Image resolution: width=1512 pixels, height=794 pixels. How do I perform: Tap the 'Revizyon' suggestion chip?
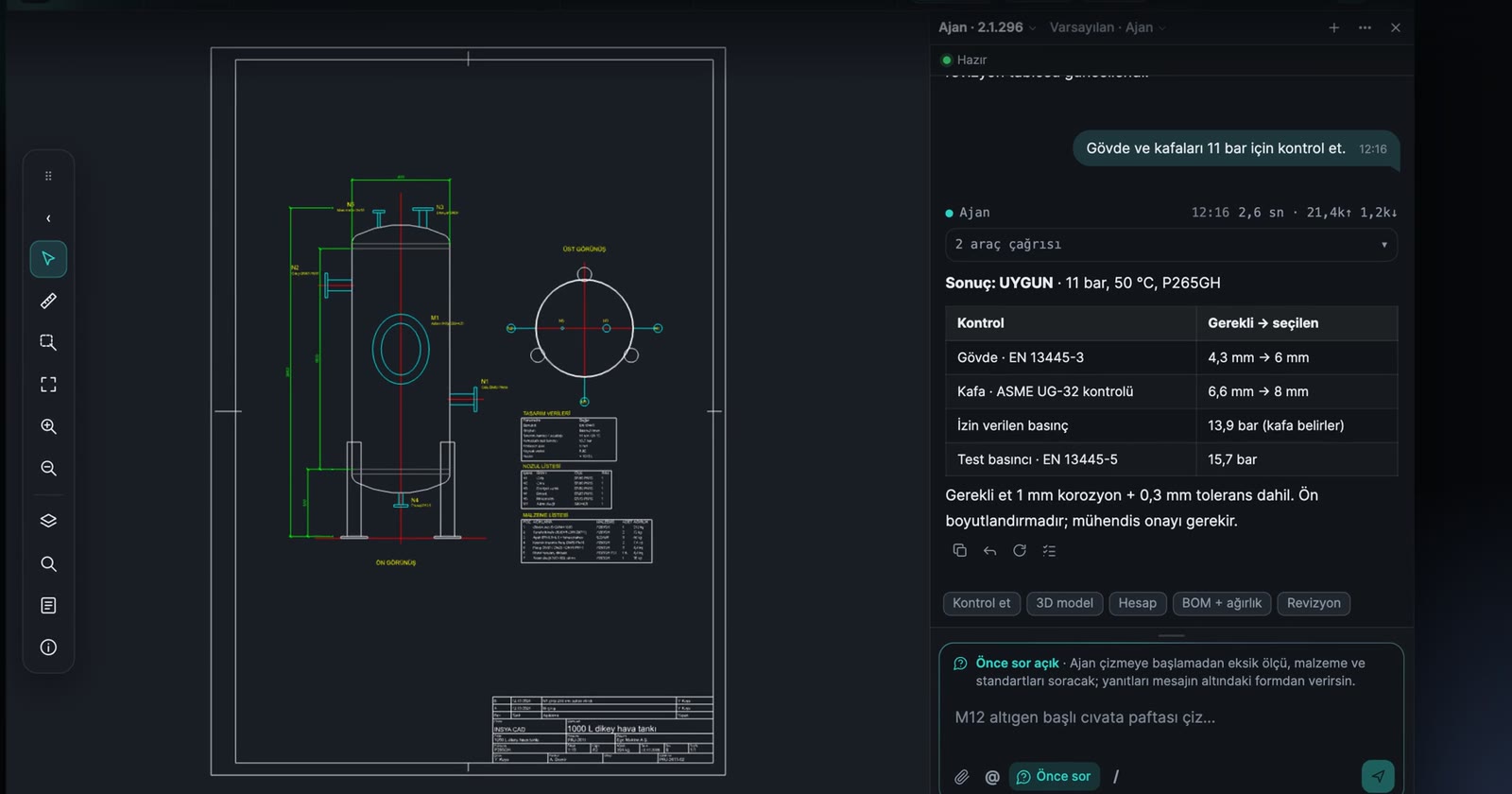[x=1314, y=603]
